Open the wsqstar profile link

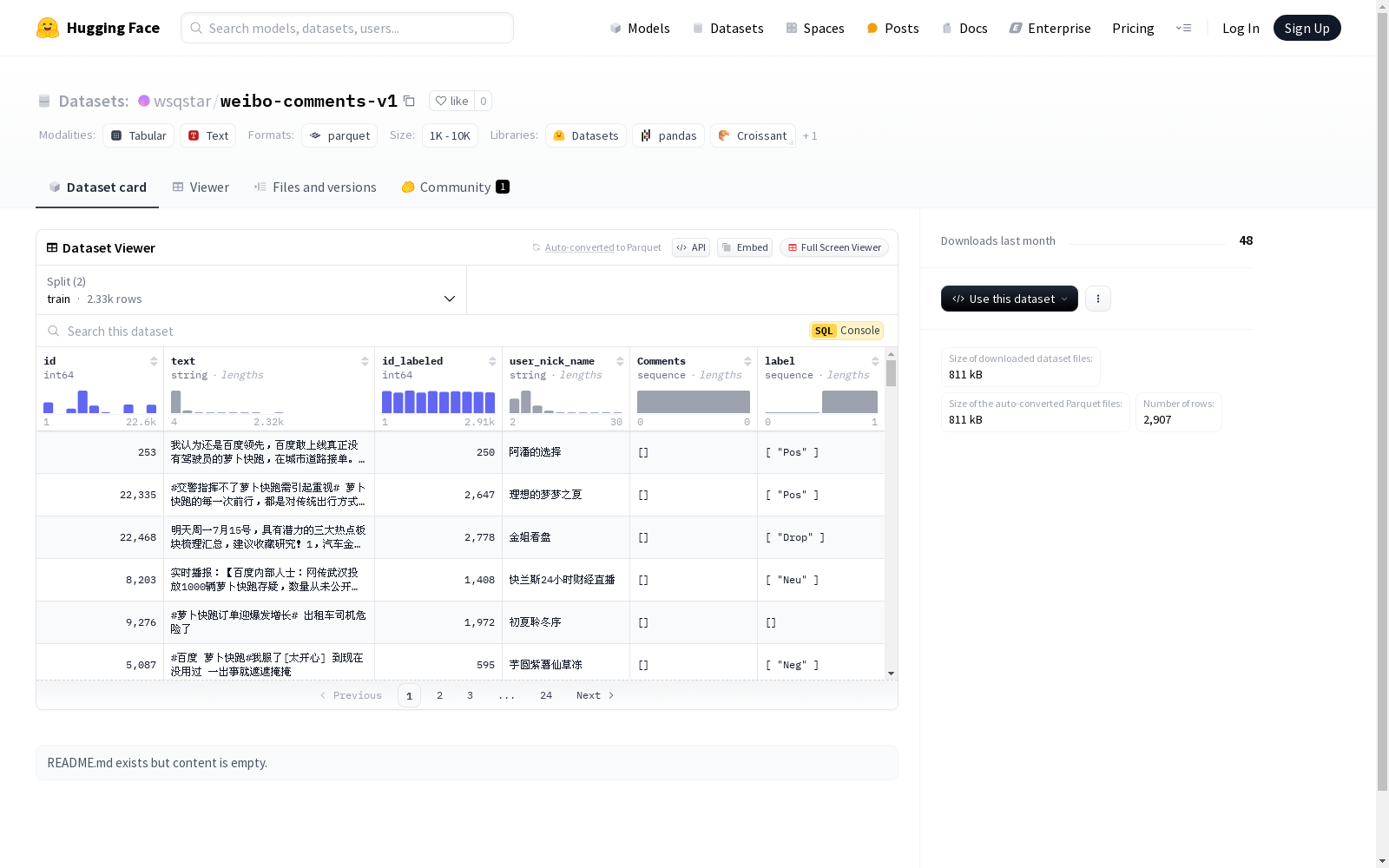coord(182,101)
